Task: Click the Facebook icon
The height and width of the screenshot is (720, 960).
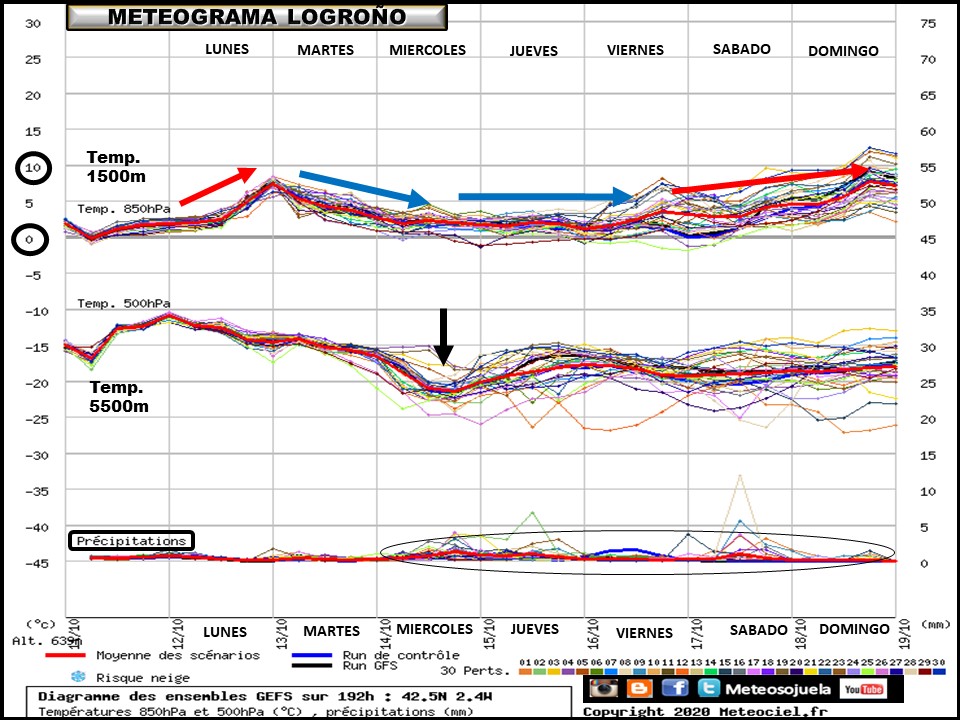Action: click(x=675, y=688)
